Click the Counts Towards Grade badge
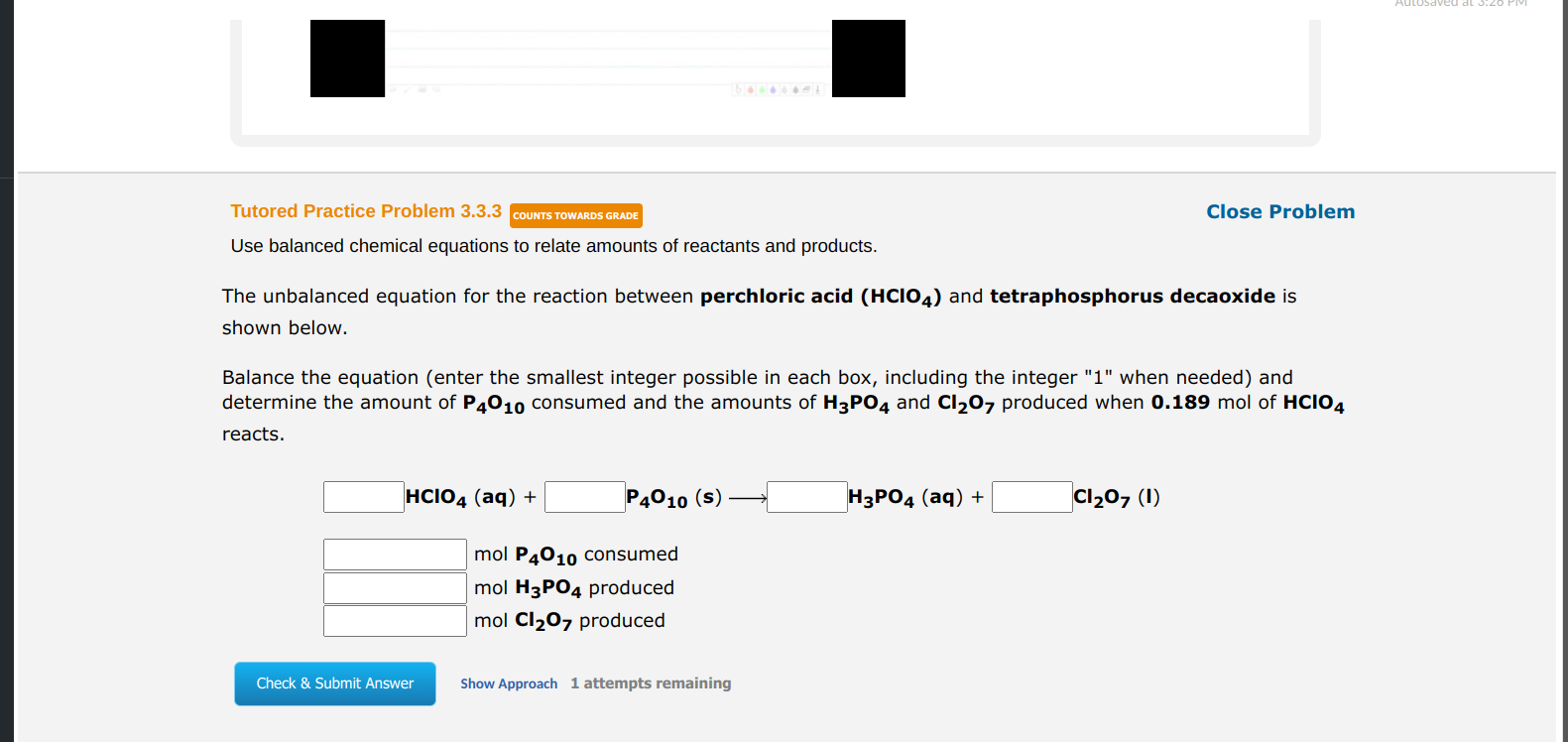 pyautogui.click(x=575, y=215)
